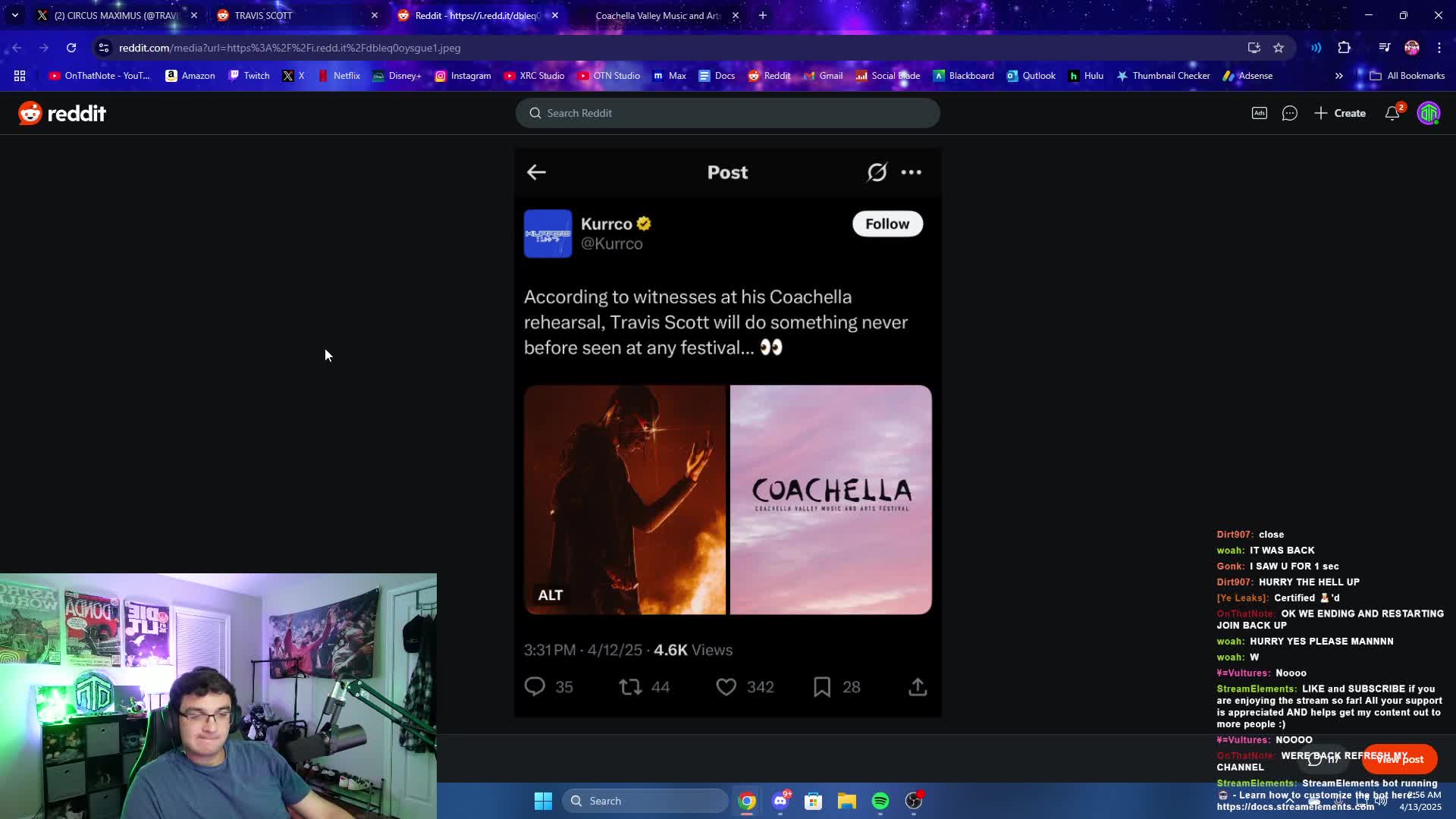
Task: Go back with the browser back arrow
Action: pos(17,48)
